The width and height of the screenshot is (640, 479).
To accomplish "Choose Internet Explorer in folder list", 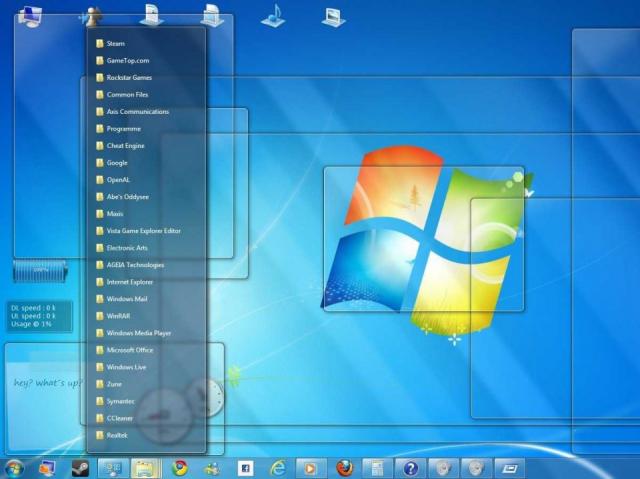I will tap(124, 282).
